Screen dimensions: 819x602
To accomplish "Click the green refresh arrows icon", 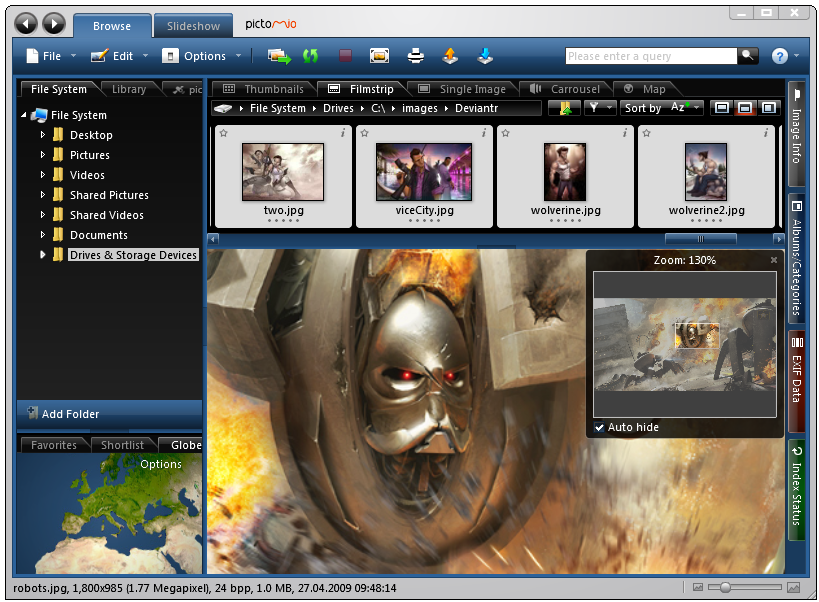I will coord(310,56).
